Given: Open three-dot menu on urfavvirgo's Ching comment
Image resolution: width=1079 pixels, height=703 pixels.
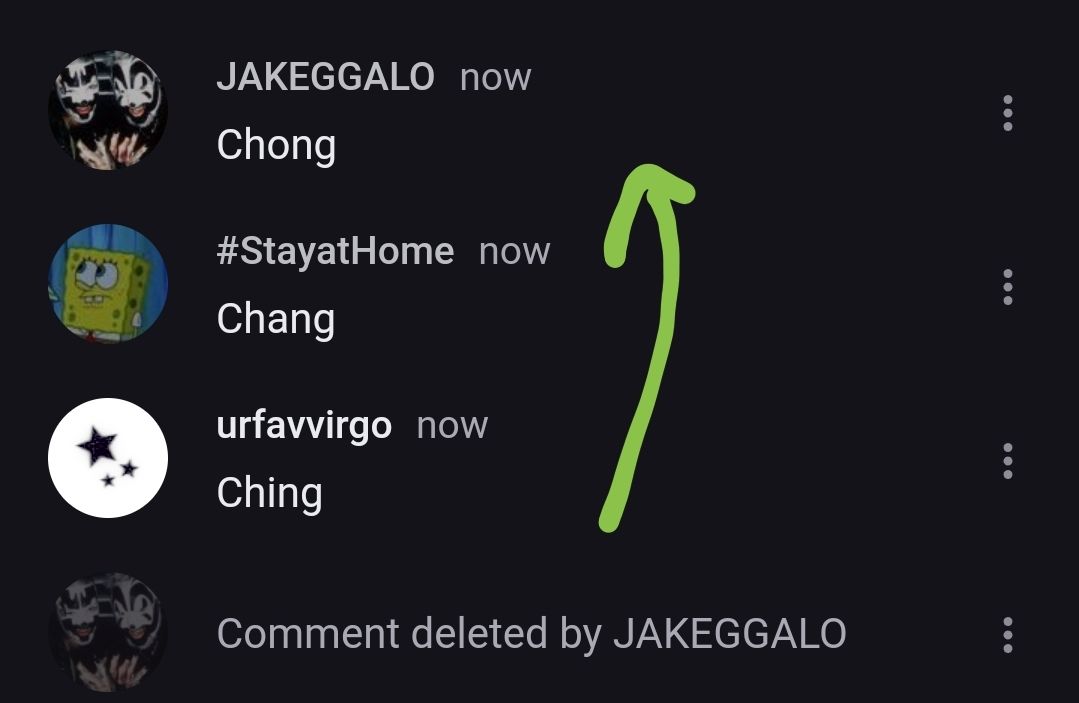Looking at the screenshot, I should click(1007, 461).
